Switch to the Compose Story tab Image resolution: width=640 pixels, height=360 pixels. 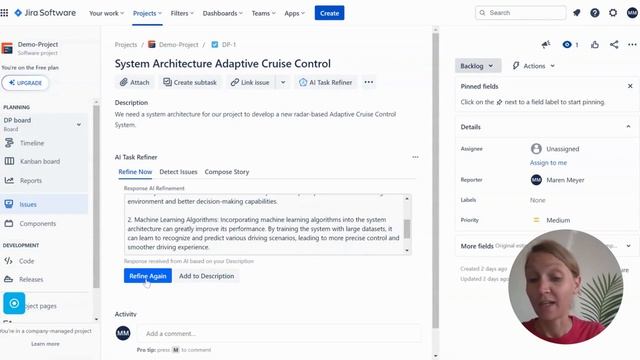(227, 172)
